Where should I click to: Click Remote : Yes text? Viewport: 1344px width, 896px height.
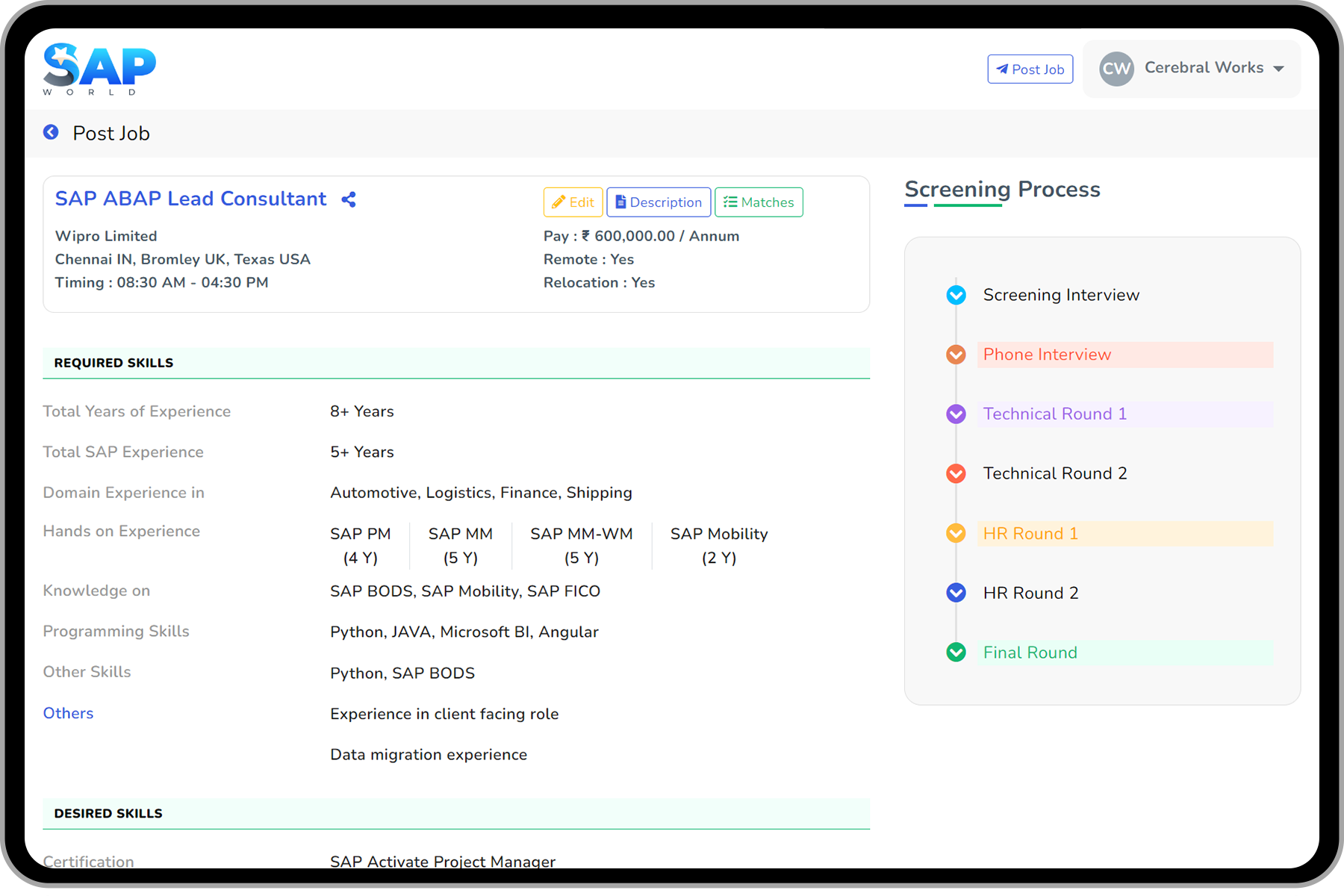point(588,259)
